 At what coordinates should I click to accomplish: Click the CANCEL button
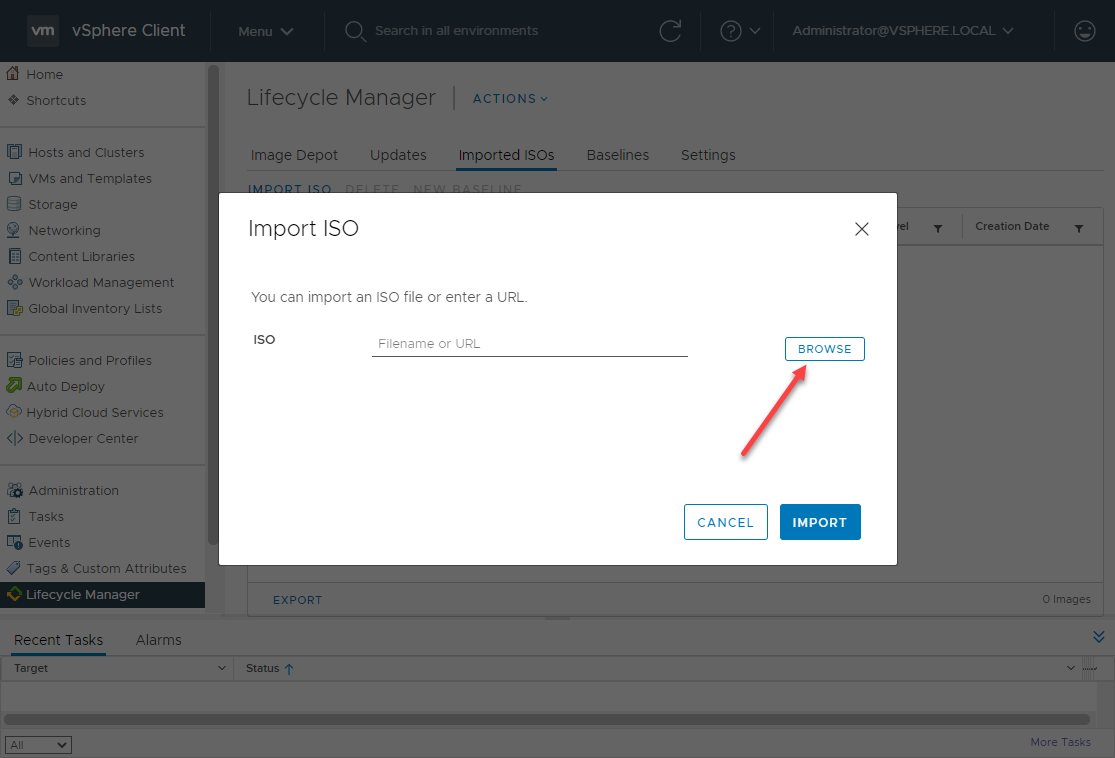click(x=725, y=522)
